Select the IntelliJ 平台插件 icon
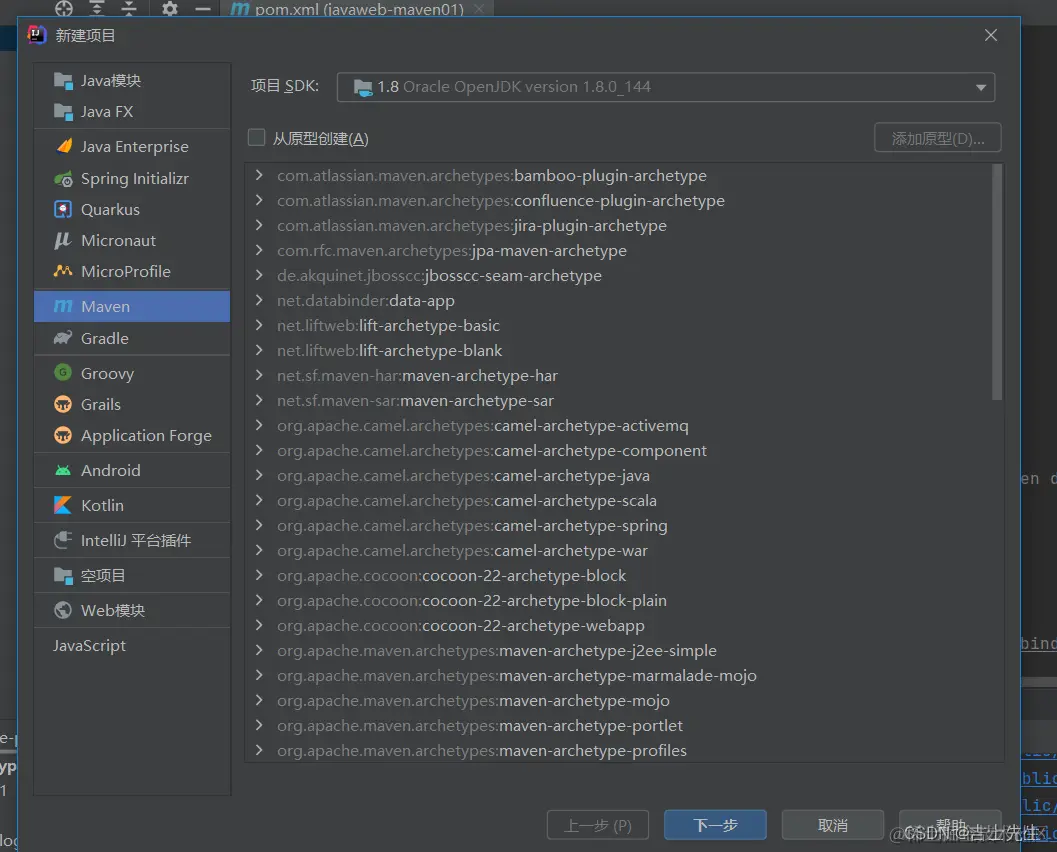 (x=63, y=540)
